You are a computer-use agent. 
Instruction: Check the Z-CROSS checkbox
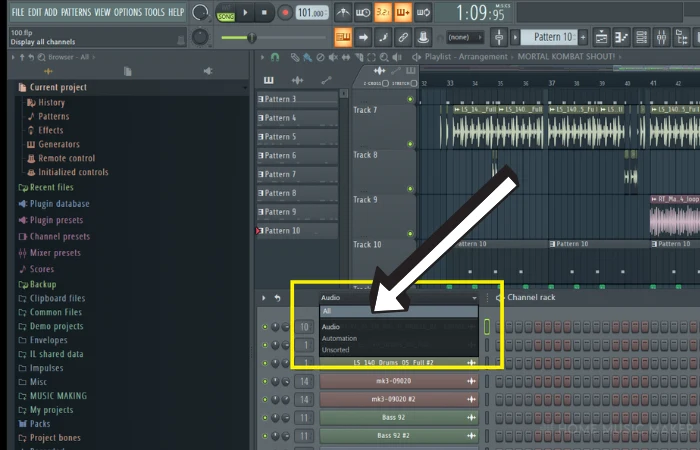pos(385,83)
